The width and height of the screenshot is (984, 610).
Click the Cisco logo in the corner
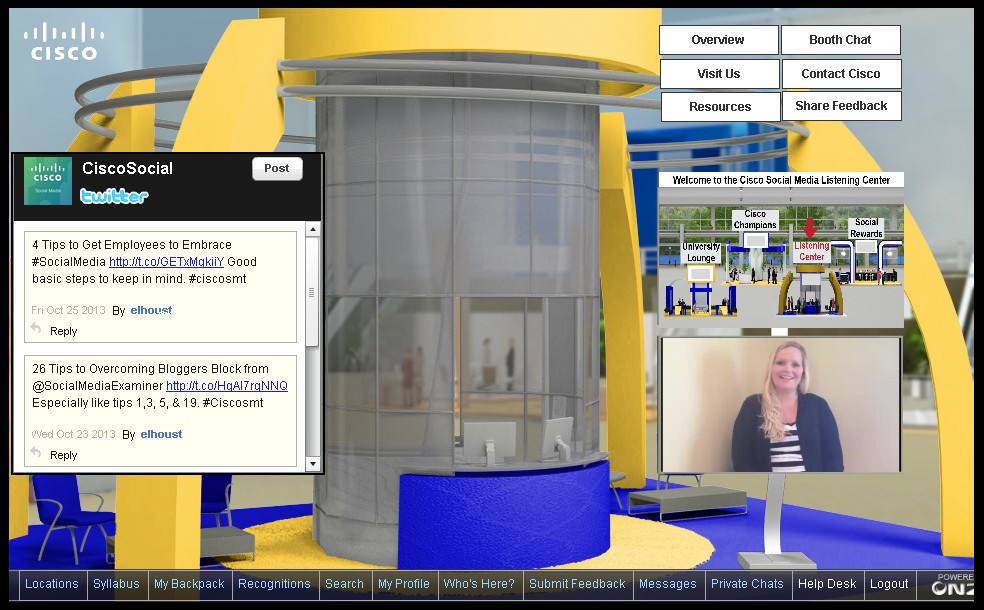(64, 41)
